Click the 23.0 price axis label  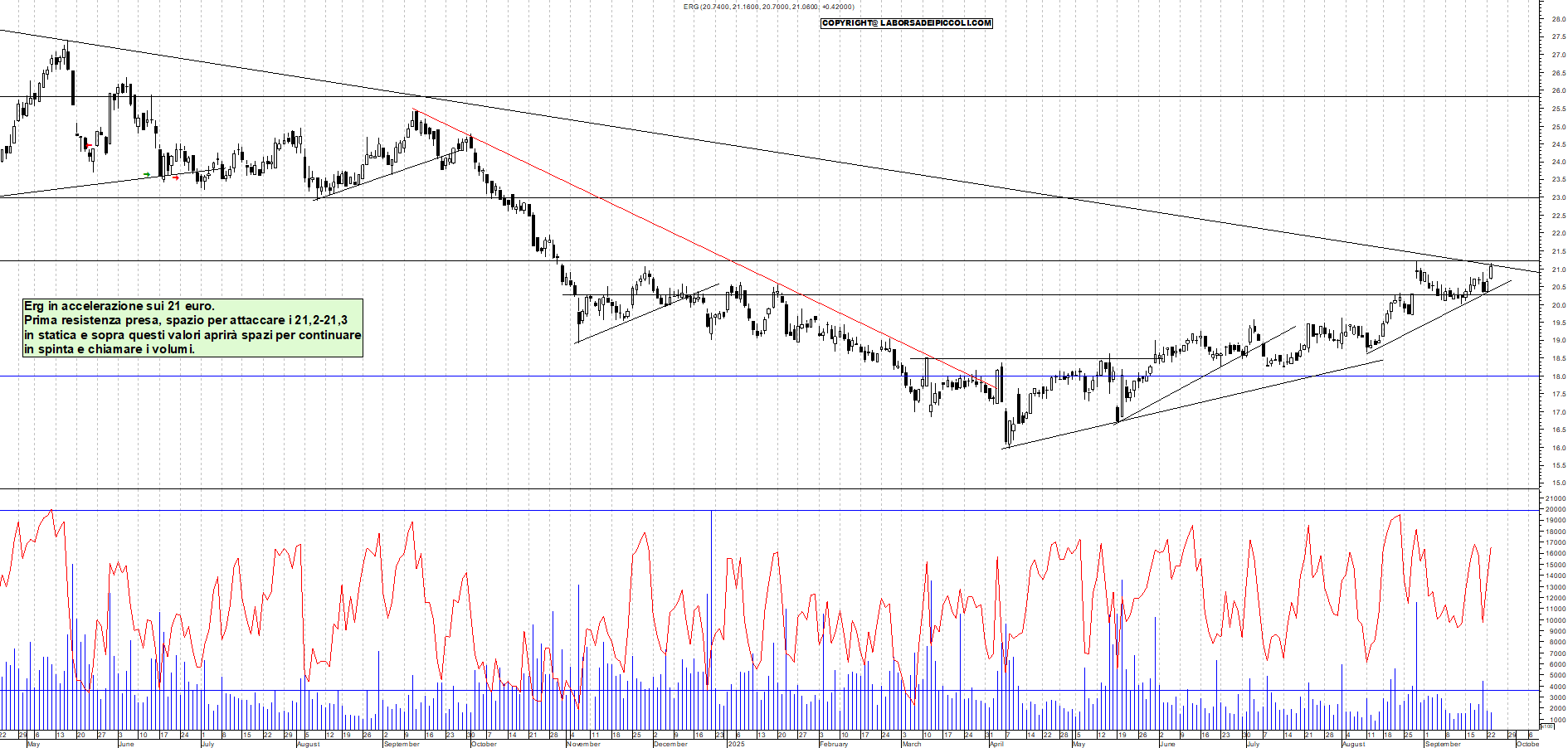point(1558,198)
